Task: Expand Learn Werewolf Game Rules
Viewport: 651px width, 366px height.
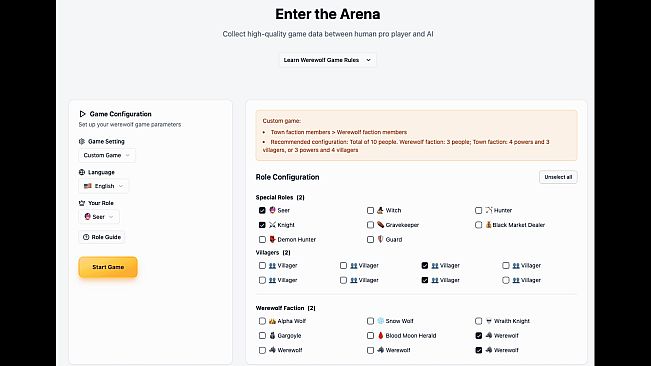Action: 328,60
